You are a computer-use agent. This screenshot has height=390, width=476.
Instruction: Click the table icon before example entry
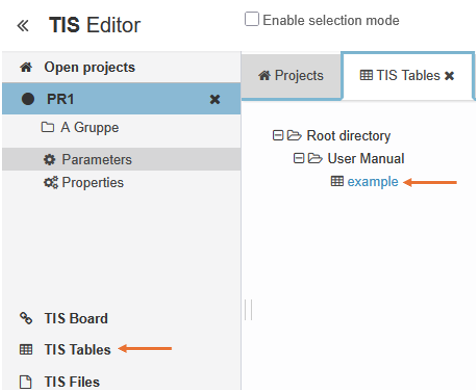click(337, 181)
